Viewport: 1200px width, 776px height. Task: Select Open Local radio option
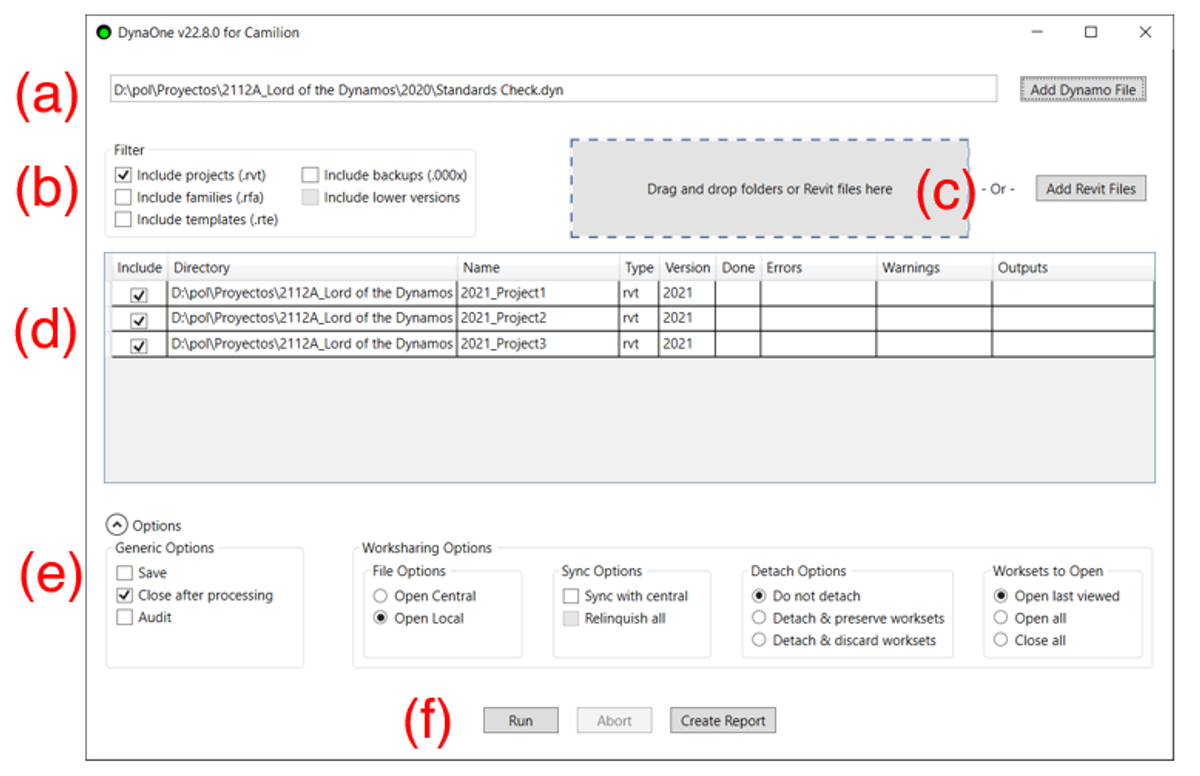point(380,618)
